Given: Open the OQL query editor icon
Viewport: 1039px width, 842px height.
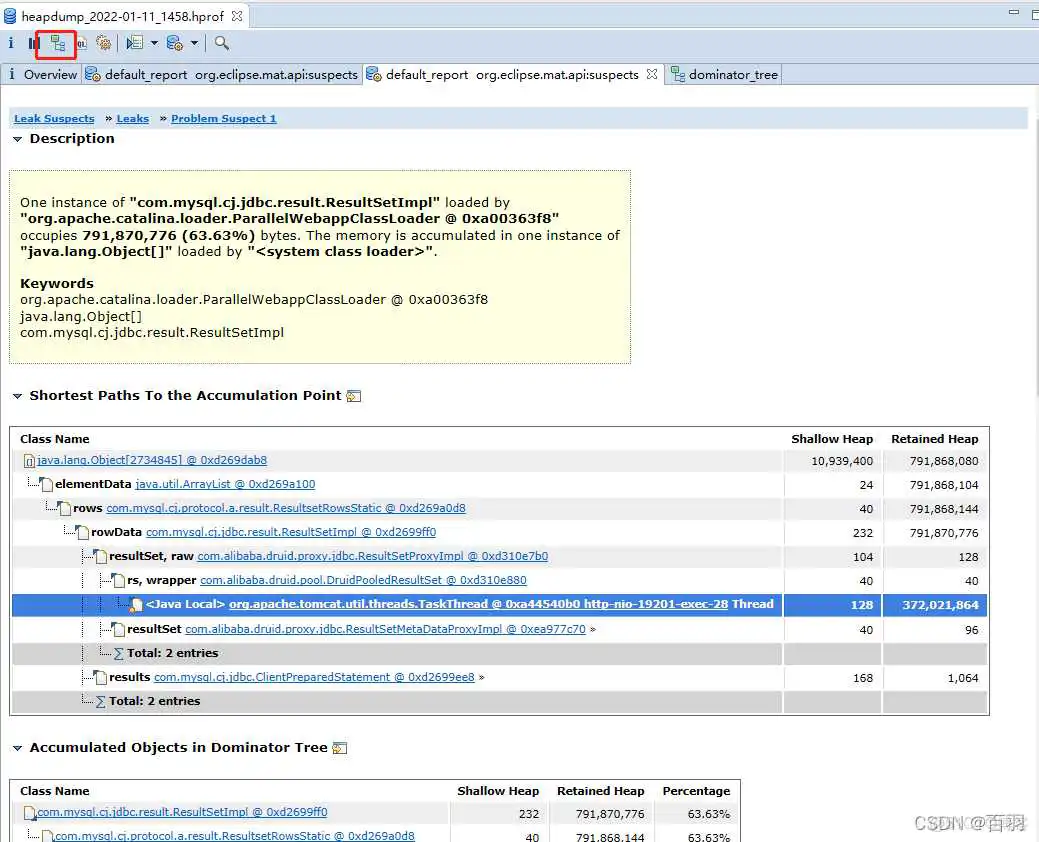Looking at the screenshot, I should (x=81, y=43).
